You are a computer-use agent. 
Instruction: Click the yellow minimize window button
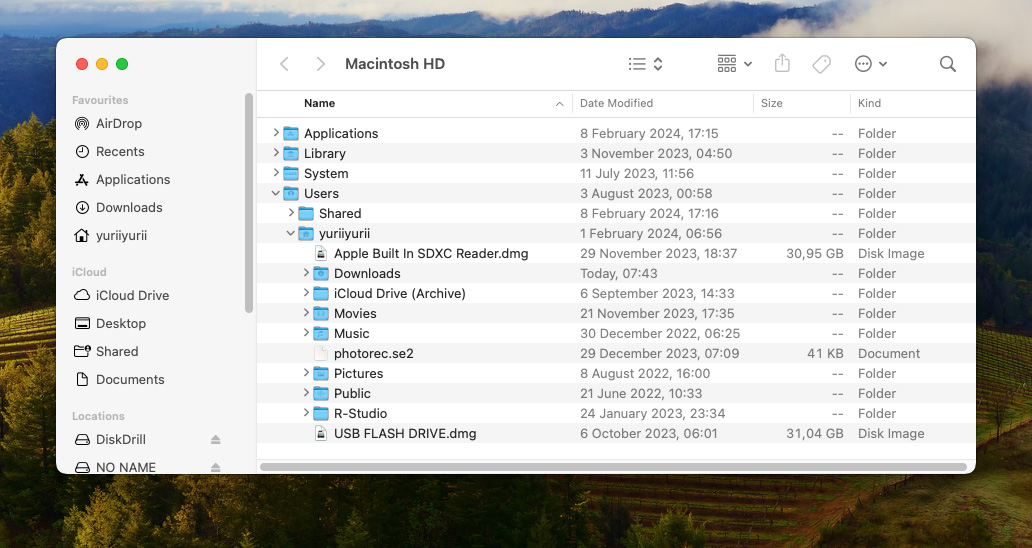tap(102, 64)
